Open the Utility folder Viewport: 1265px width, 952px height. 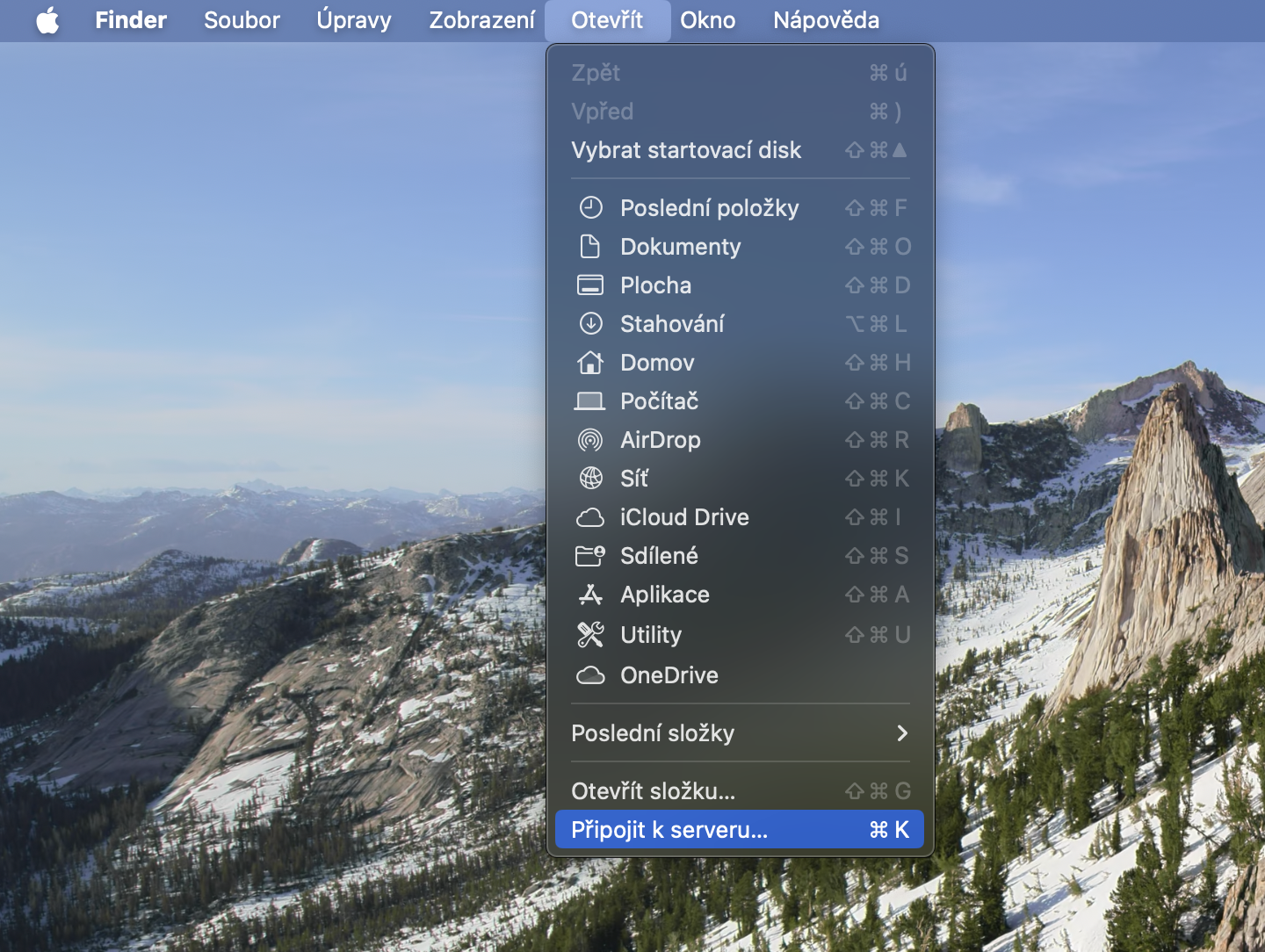pos(651,635)
